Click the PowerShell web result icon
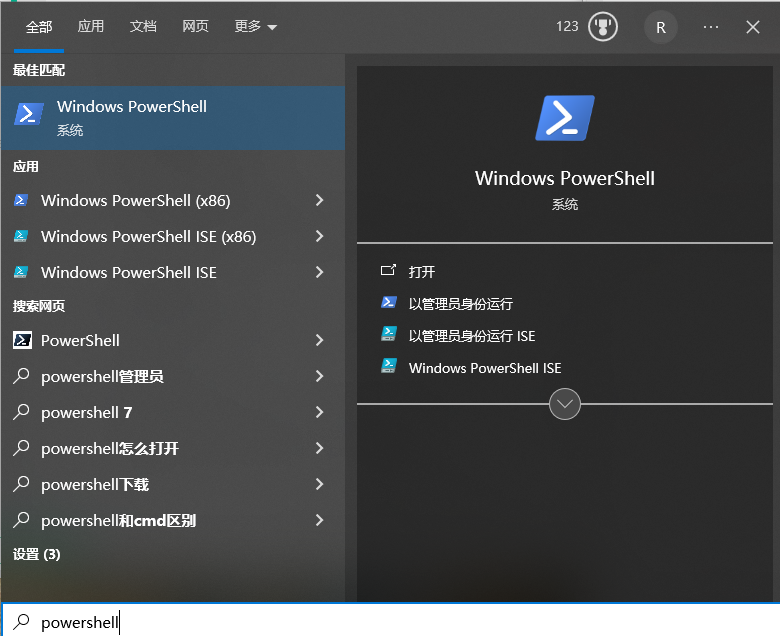This screenshot has width=780, height=636. coord(22,340)
